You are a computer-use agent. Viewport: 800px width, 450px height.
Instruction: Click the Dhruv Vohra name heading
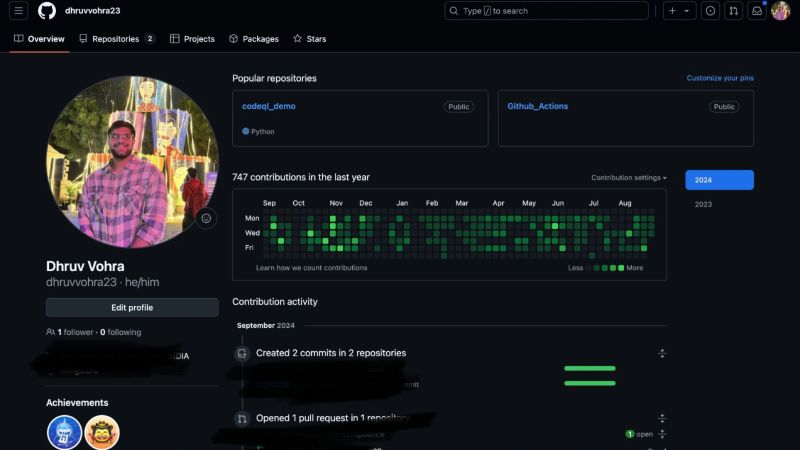tap(85, 266)
